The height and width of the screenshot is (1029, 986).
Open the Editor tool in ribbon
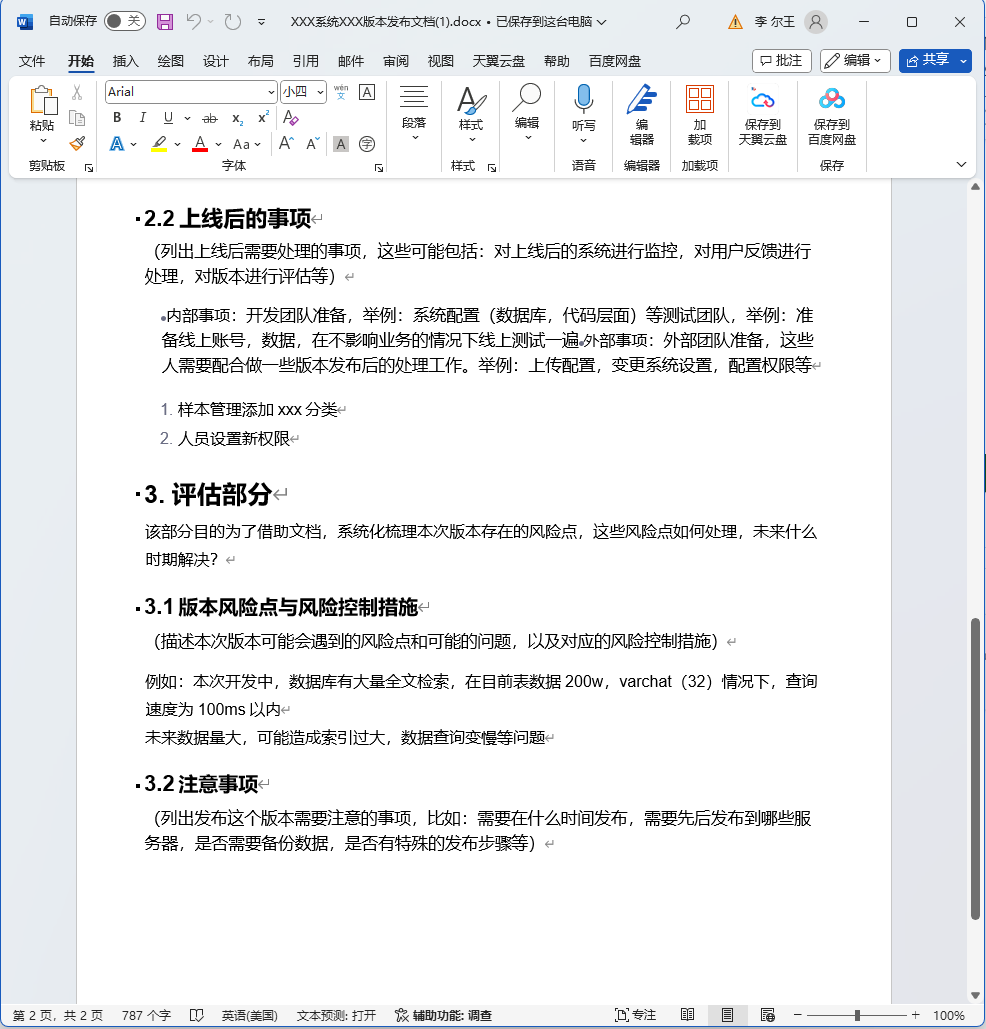pyautogui.click(x=641, y=115)
